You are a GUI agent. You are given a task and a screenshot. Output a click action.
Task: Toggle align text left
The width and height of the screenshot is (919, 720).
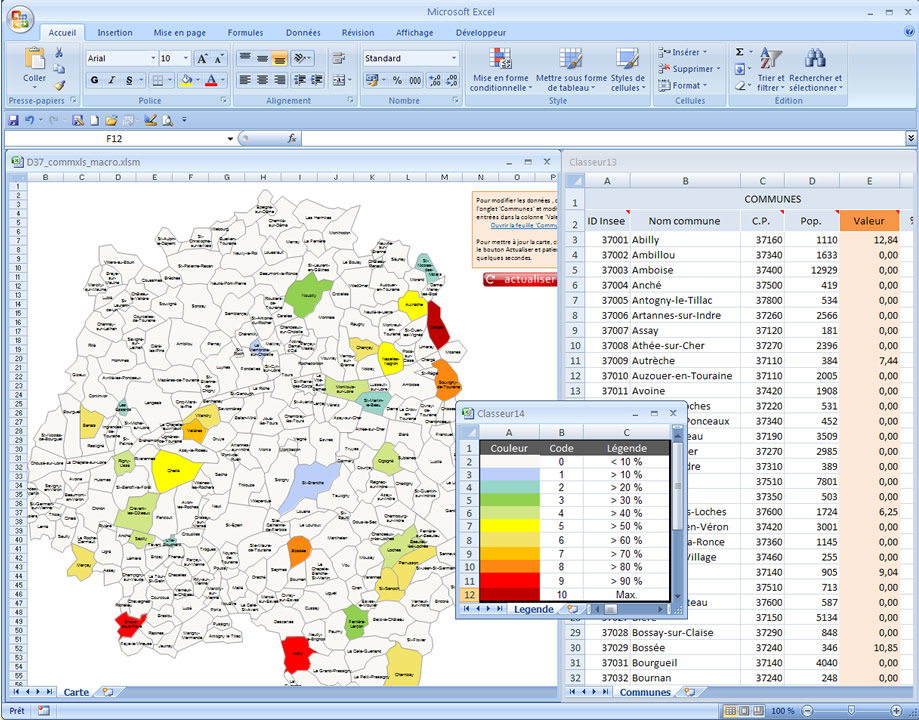coord(245,80)
